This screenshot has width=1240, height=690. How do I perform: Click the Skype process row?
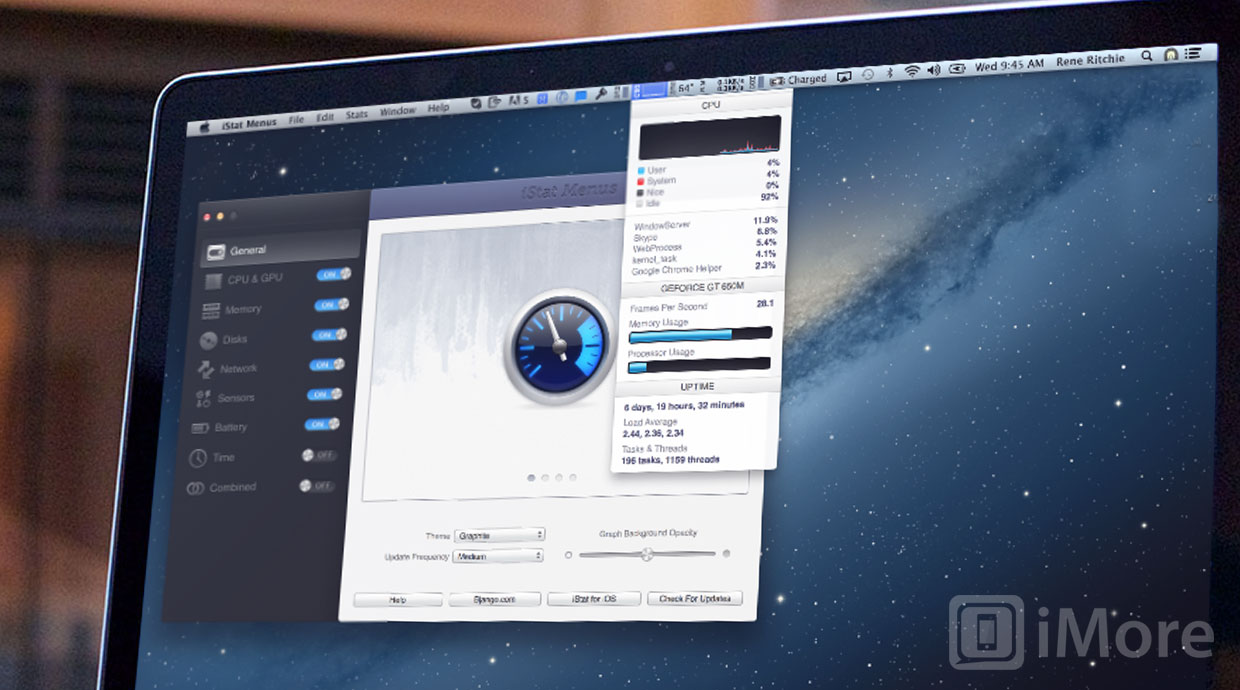(706, 234)
